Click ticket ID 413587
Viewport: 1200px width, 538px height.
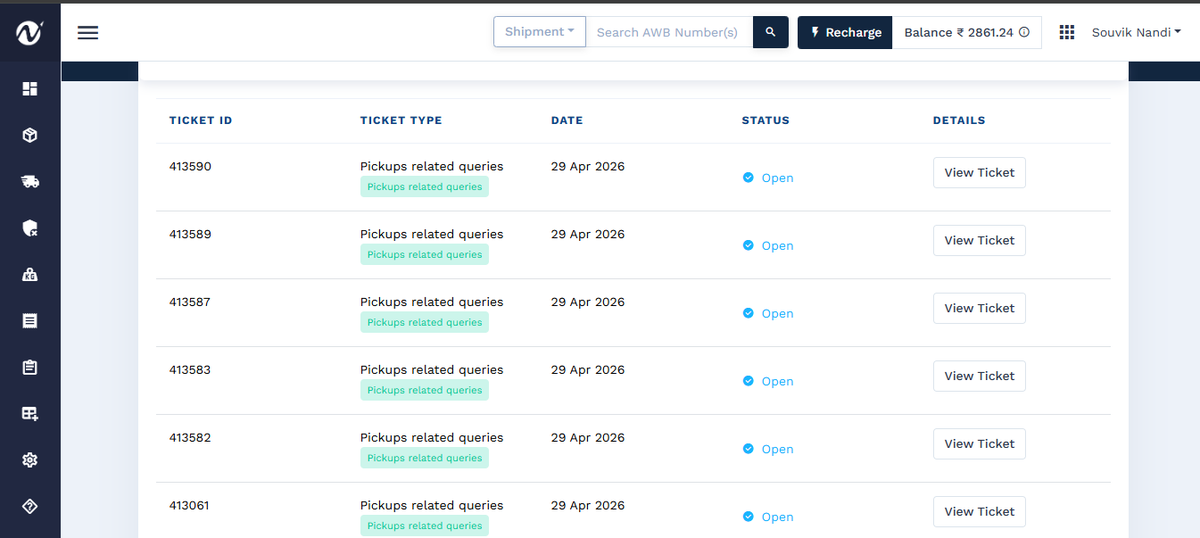(190, 302)
